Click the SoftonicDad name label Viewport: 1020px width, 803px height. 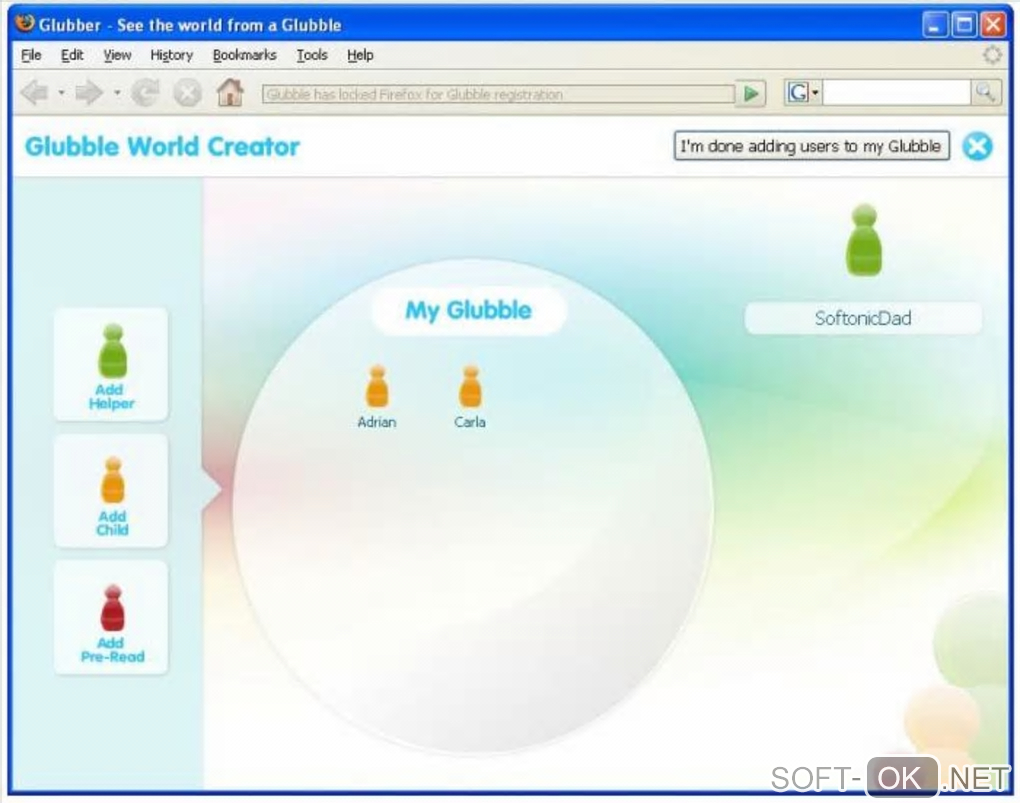pyautogui.click(x=863, y=318)
